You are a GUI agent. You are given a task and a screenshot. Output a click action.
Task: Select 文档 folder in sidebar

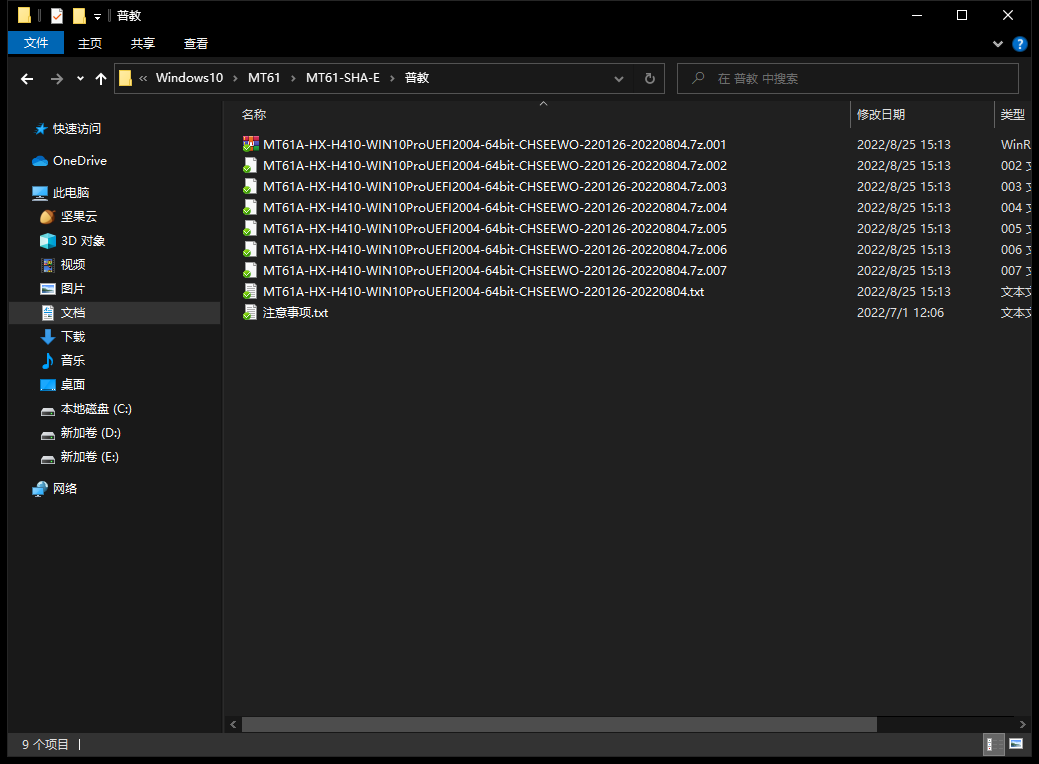[x=115, y=313]
